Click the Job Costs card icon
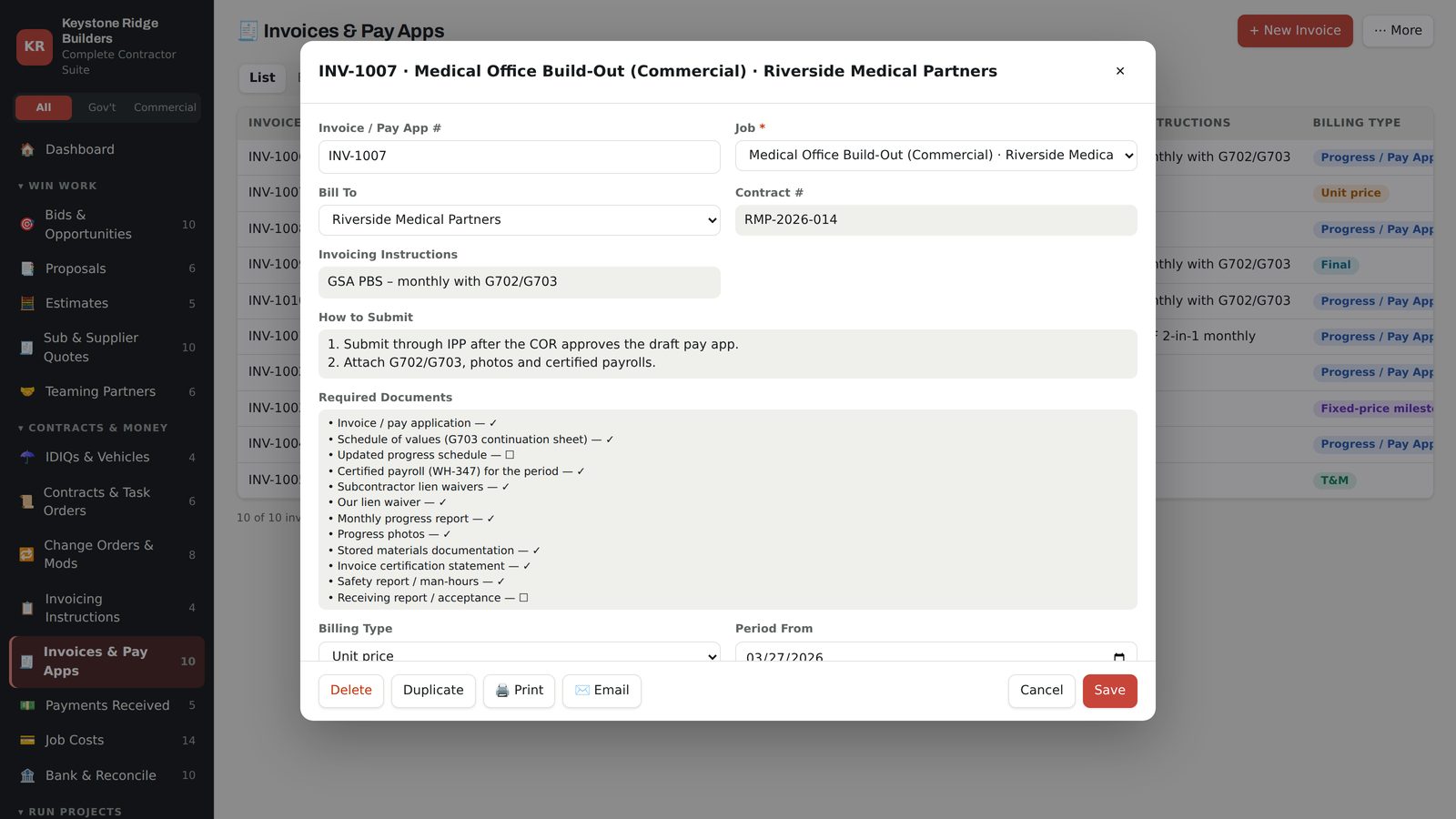1456x819 pixels. point(27,740)
